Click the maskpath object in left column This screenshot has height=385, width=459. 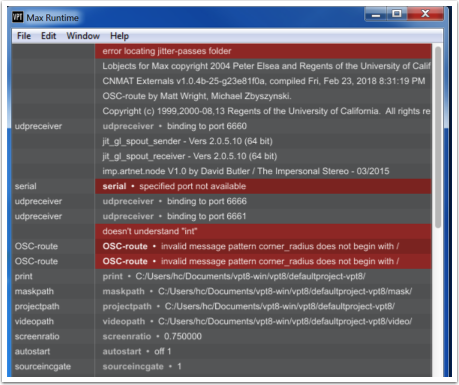pos(34,291)
